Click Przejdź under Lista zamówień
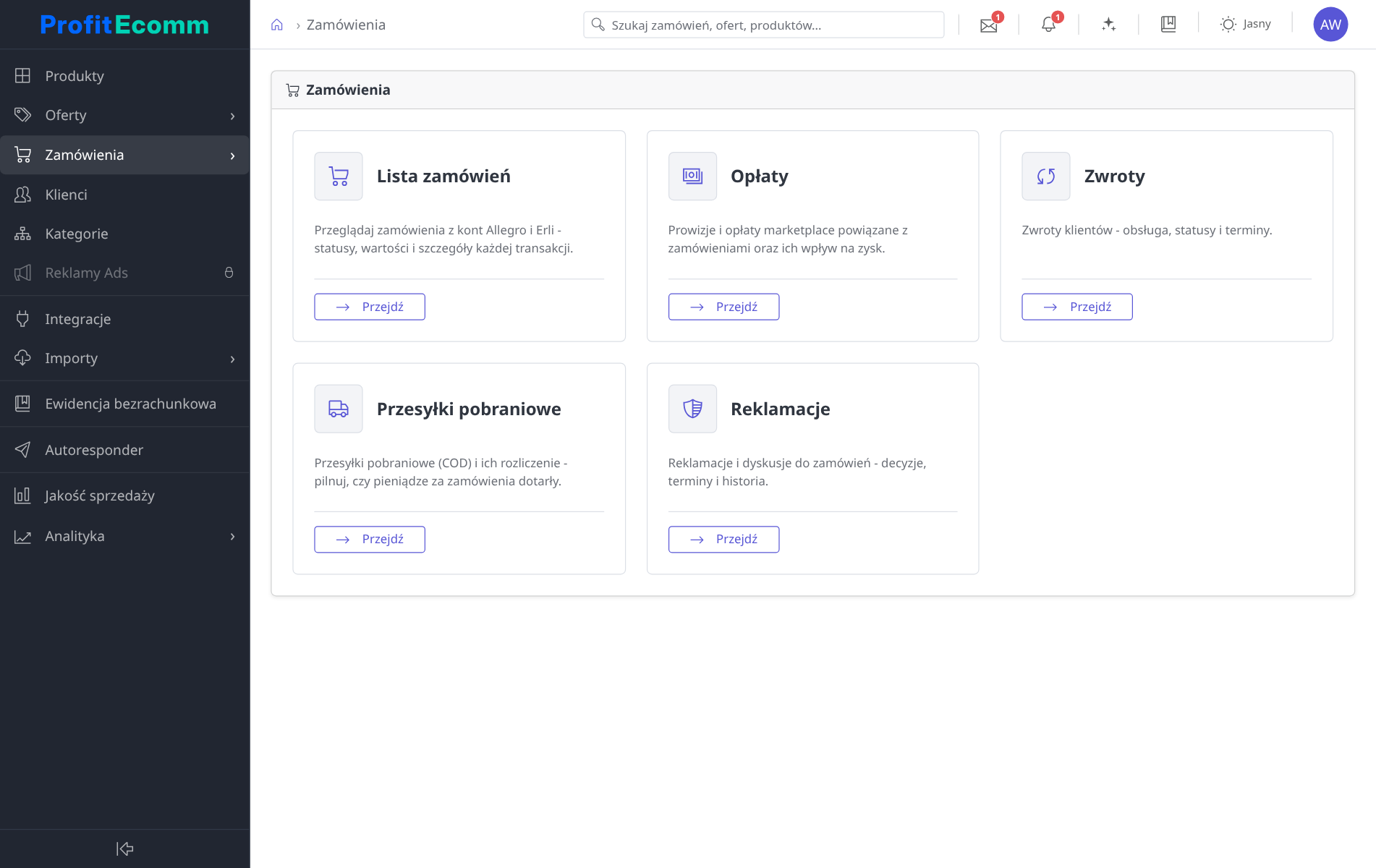This screenshot has height=868, width=1389. tap(370, 307)
